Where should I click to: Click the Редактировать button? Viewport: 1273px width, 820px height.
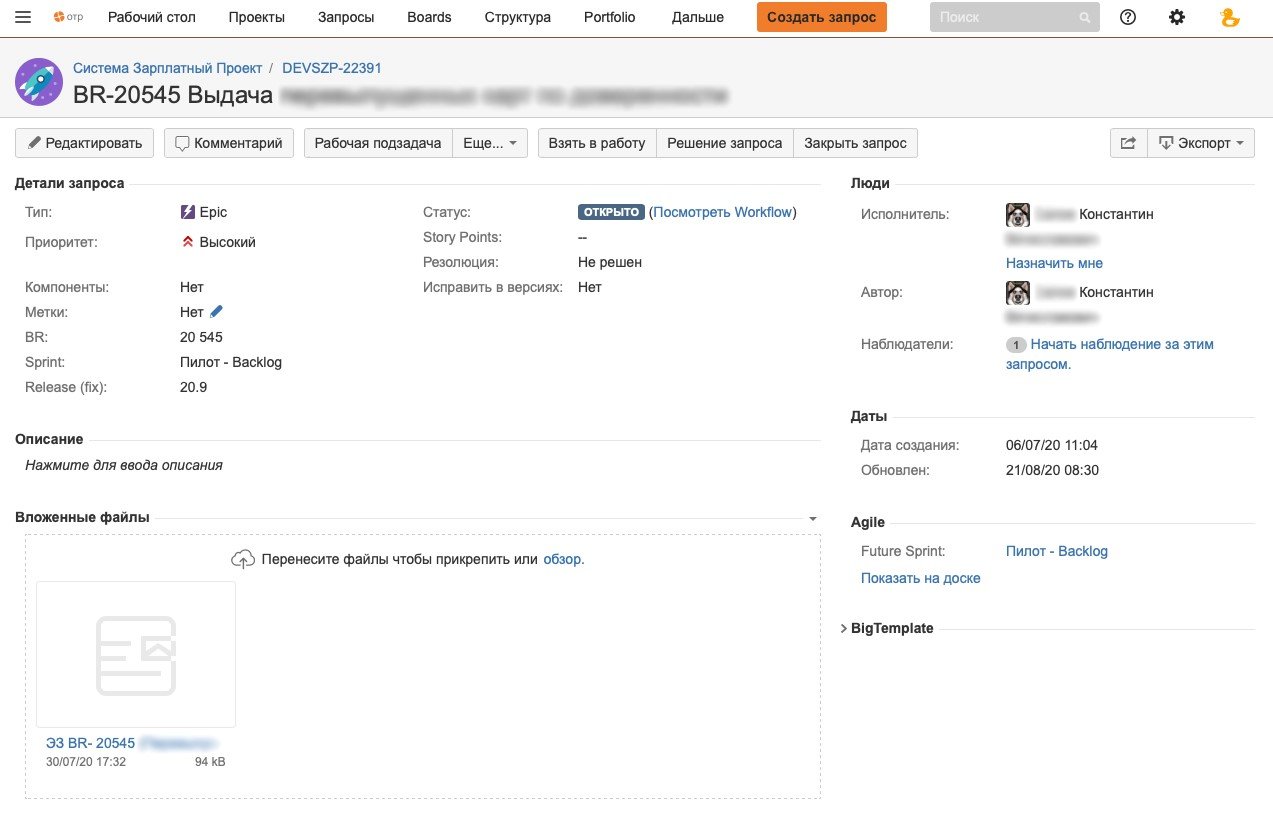pyautogui.click(x=85, y=143)
